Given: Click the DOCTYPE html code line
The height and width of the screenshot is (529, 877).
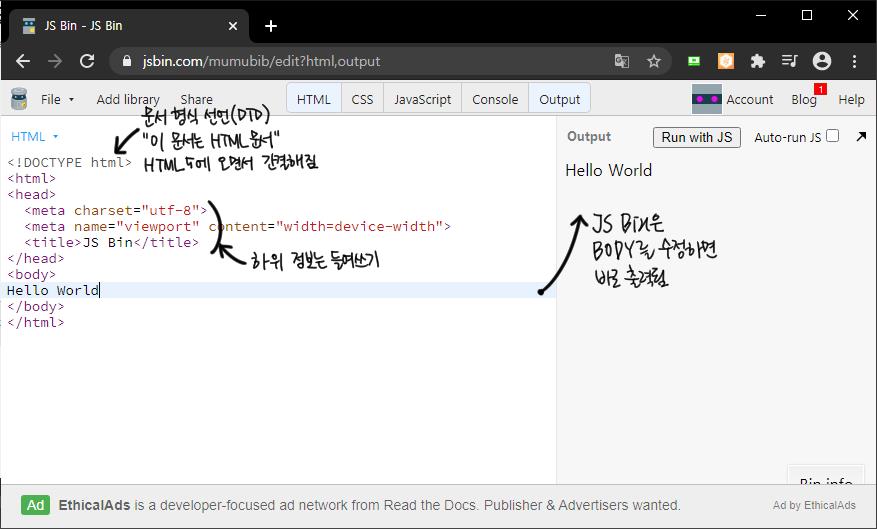Looking at the screenshot, I should [69, 163].
